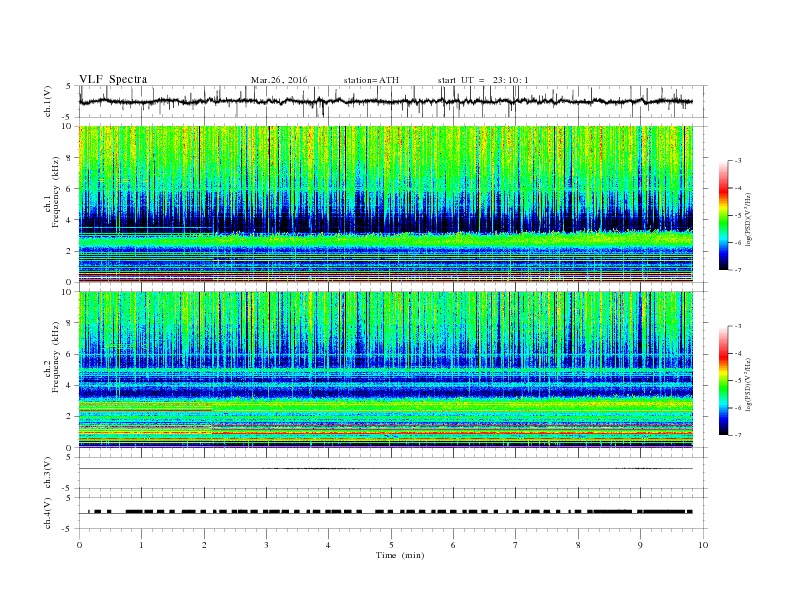Image resolution: width=792 pixels, height=612 pixels.
Task: Click the "2" tick on the Time axis
Action: (x=204, y=545)
